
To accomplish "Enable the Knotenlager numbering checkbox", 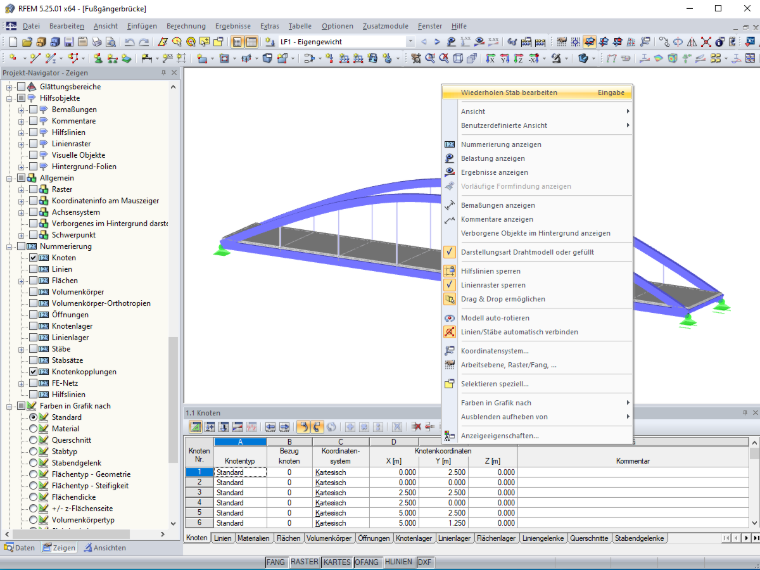I will (33, 326).
